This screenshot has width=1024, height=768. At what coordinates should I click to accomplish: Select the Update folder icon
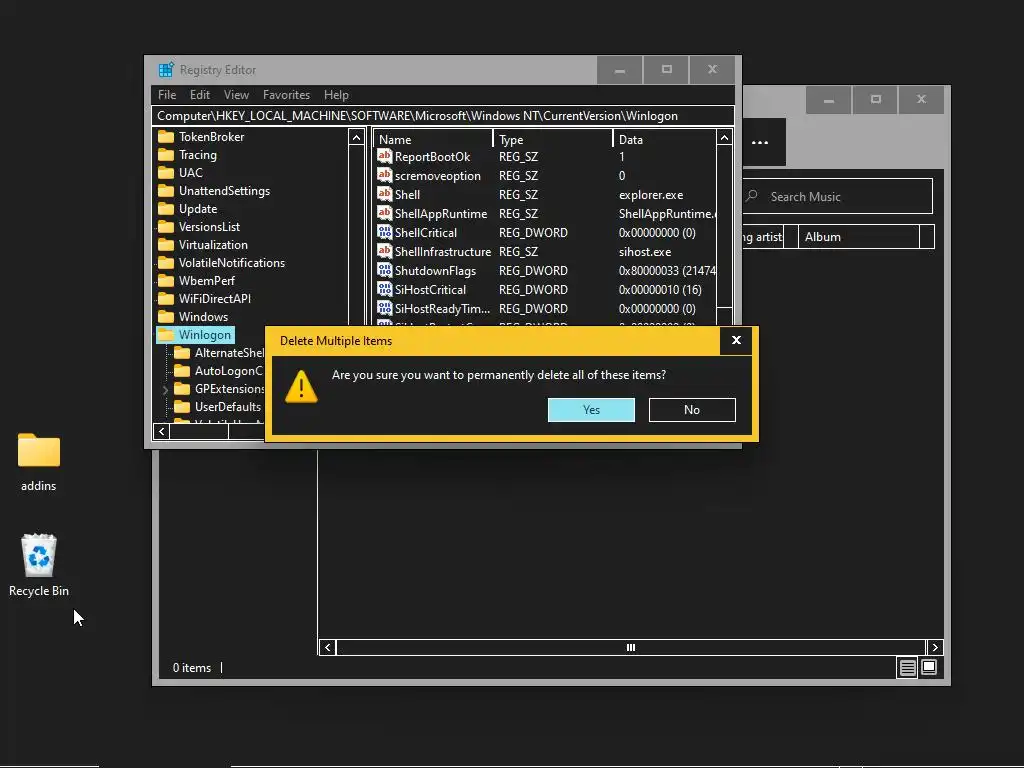click(x=167, y=208)
